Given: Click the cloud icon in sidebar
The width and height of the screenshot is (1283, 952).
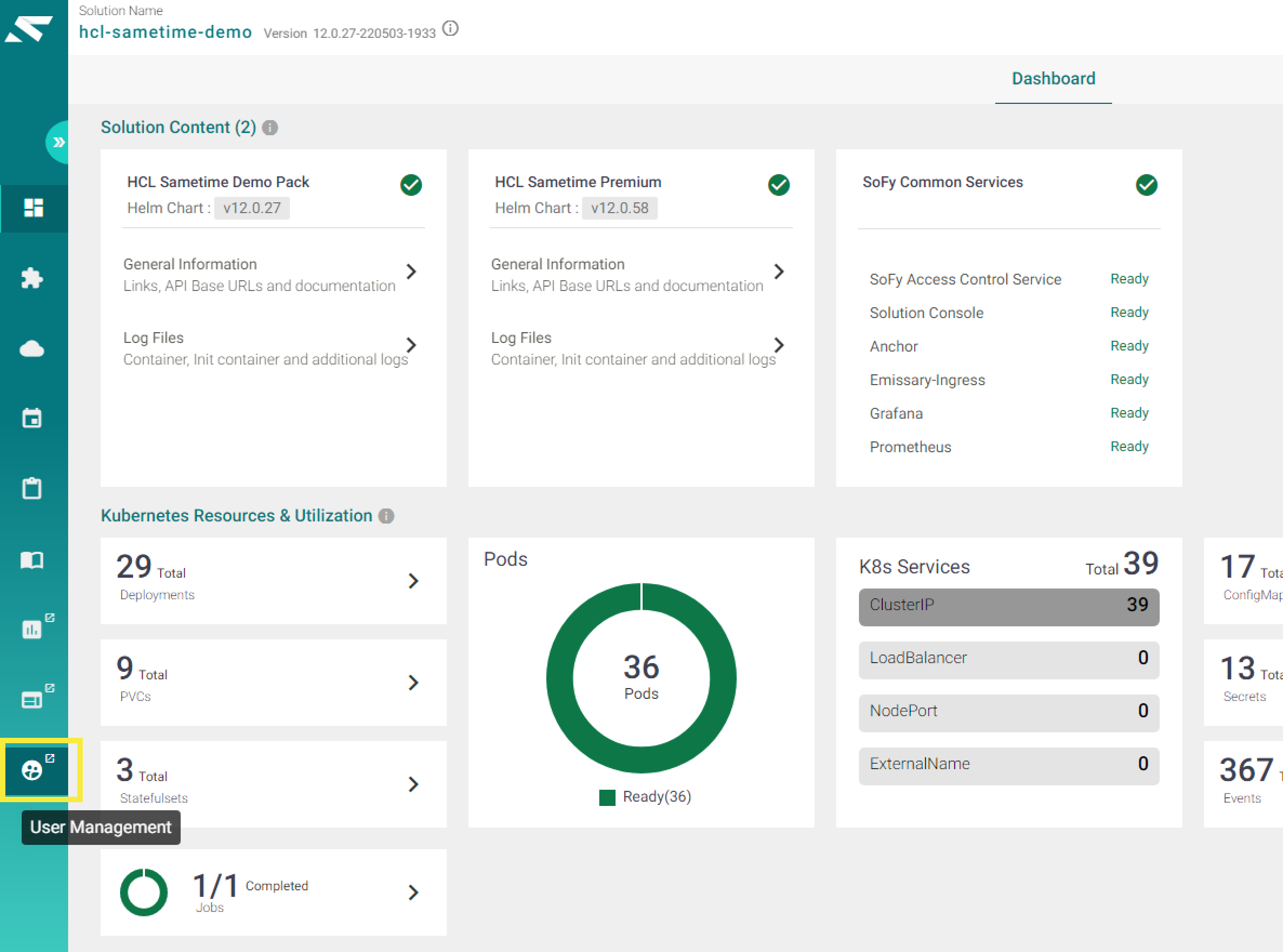Looking at the screenshot, I should [32, 348].
